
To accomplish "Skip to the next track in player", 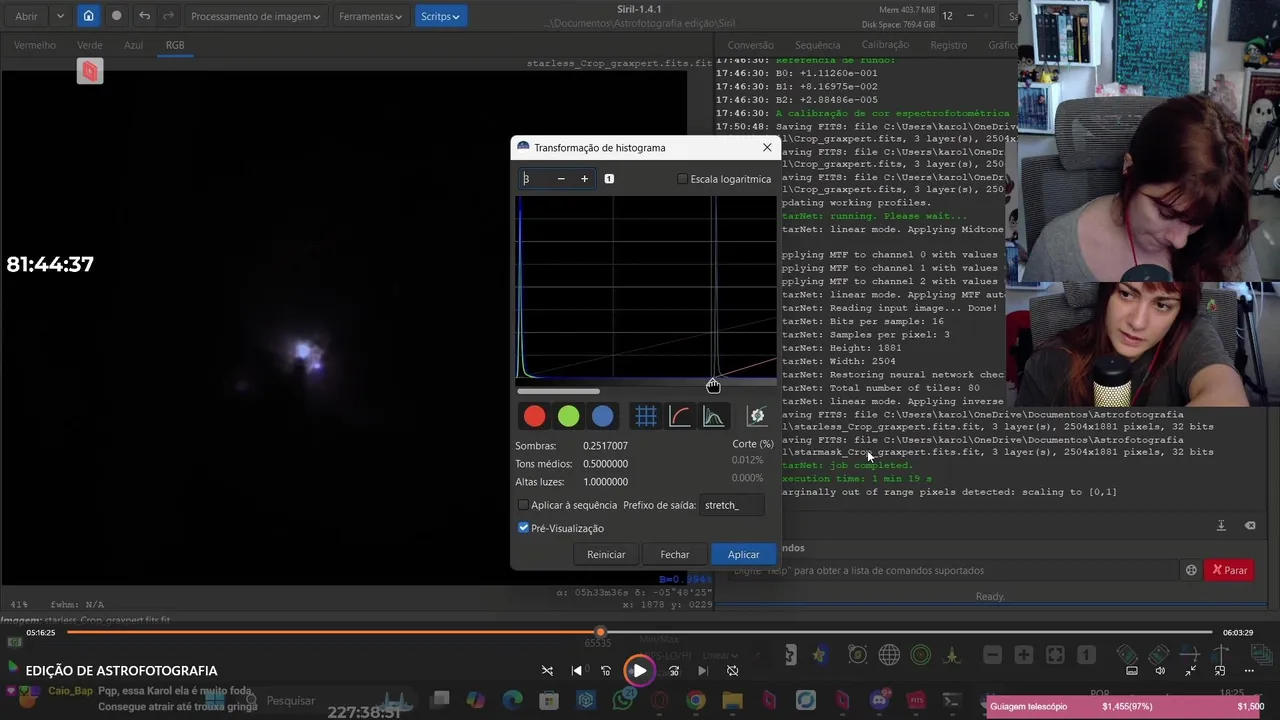I will (703, 671).
